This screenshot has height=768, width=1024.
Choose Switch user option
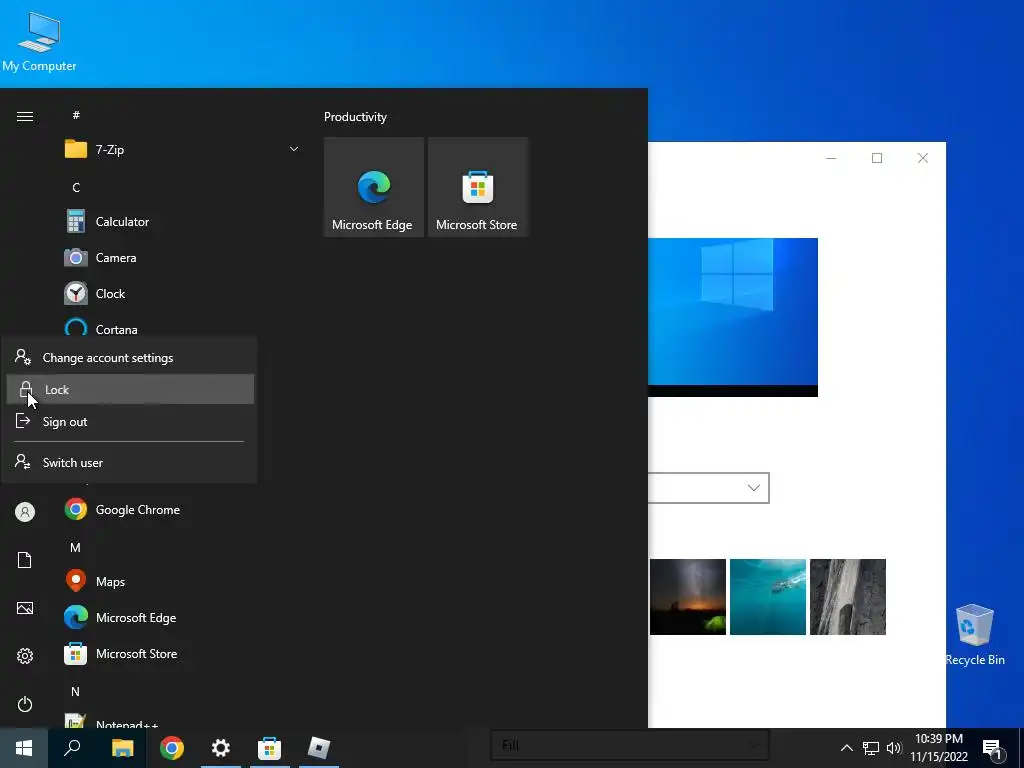(130, 463)
